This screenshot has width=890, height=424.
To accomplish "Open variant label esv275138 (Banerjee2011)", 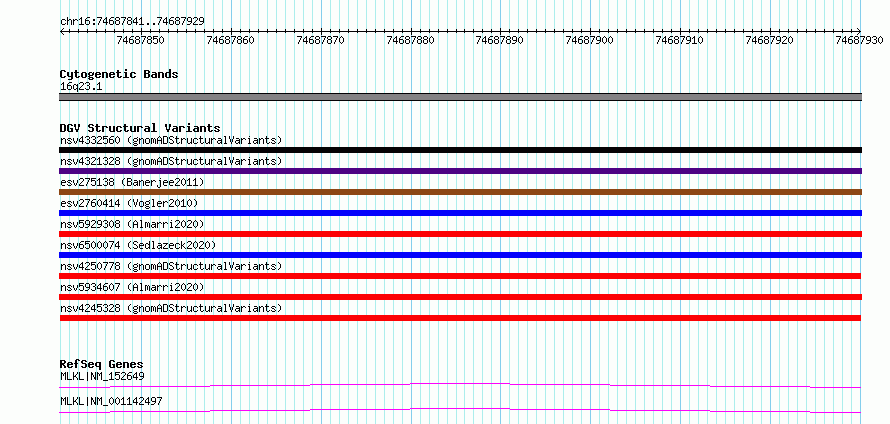I will click(x=132, y=182).
